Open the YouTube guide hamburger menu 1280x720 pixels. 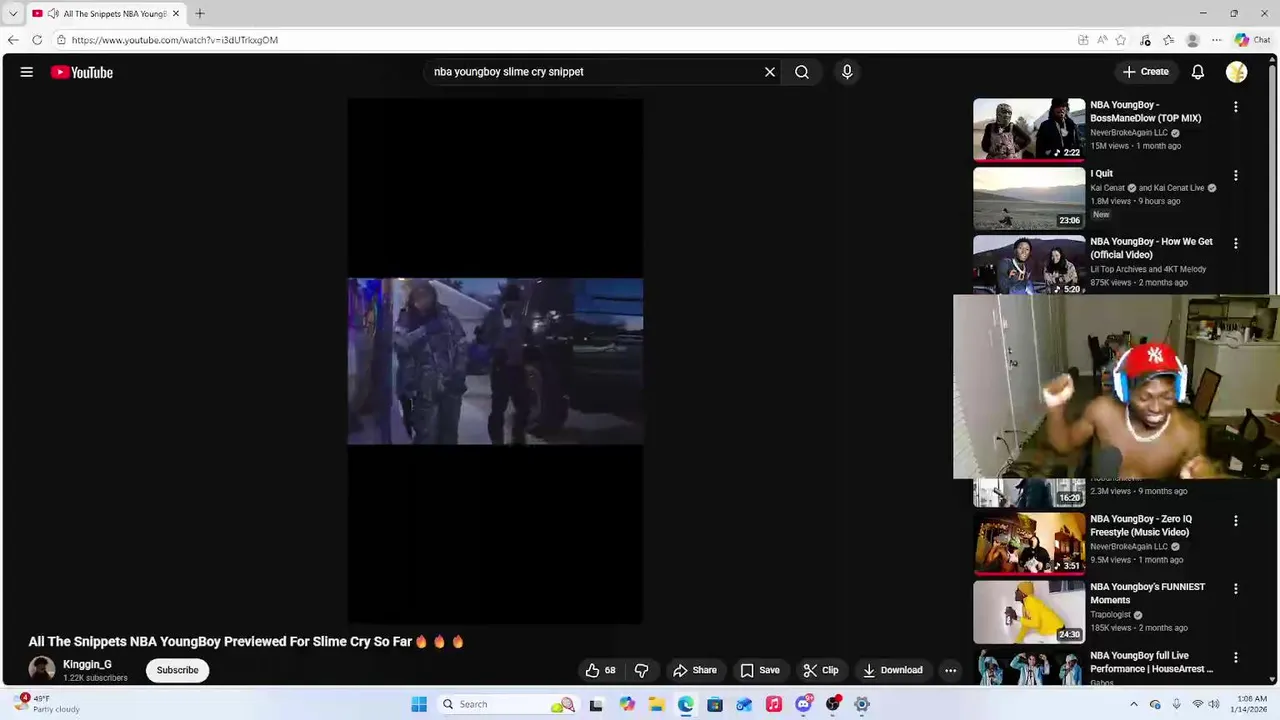27,72
